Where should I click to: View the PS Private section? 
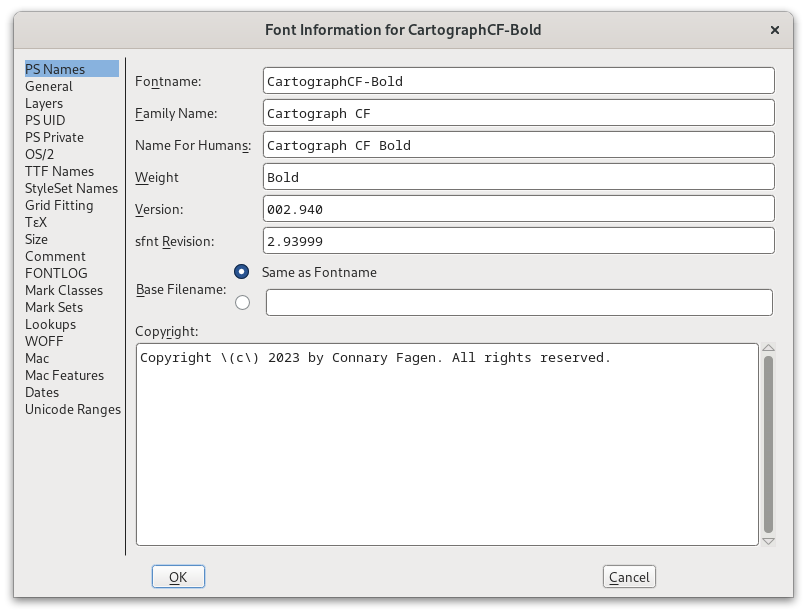(54, 137)
